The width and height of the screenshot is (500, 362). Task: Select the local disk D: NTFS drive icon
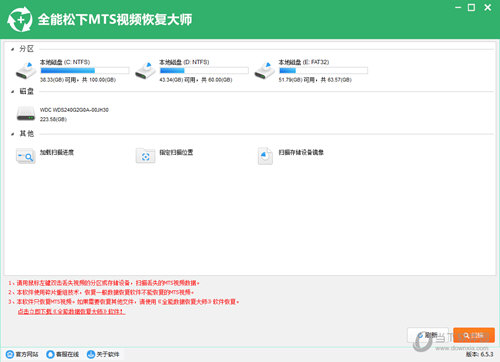145,71
